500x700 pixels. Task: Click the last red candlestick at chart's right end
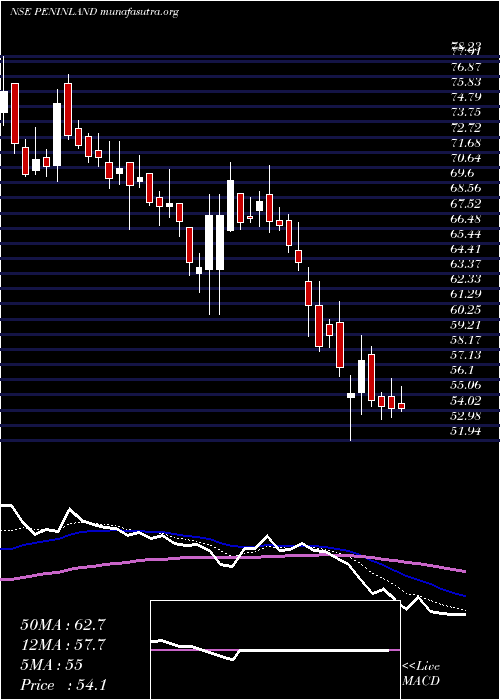coord(401,406)
